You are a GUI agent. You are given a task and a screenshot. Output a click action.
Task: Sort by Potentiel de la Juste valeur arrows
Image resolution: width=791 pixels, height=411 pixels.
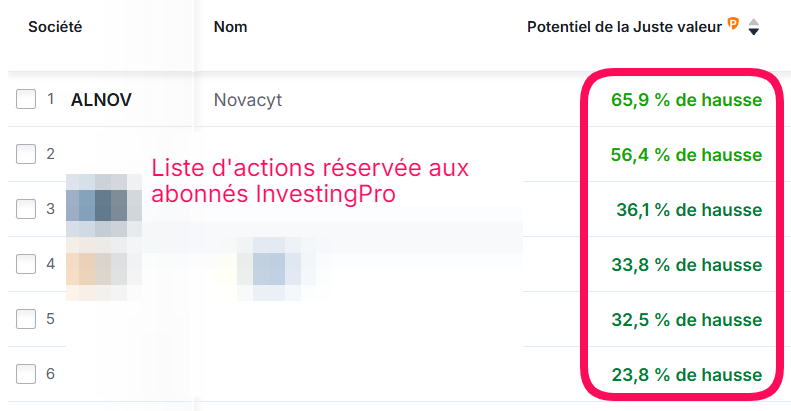754,28
